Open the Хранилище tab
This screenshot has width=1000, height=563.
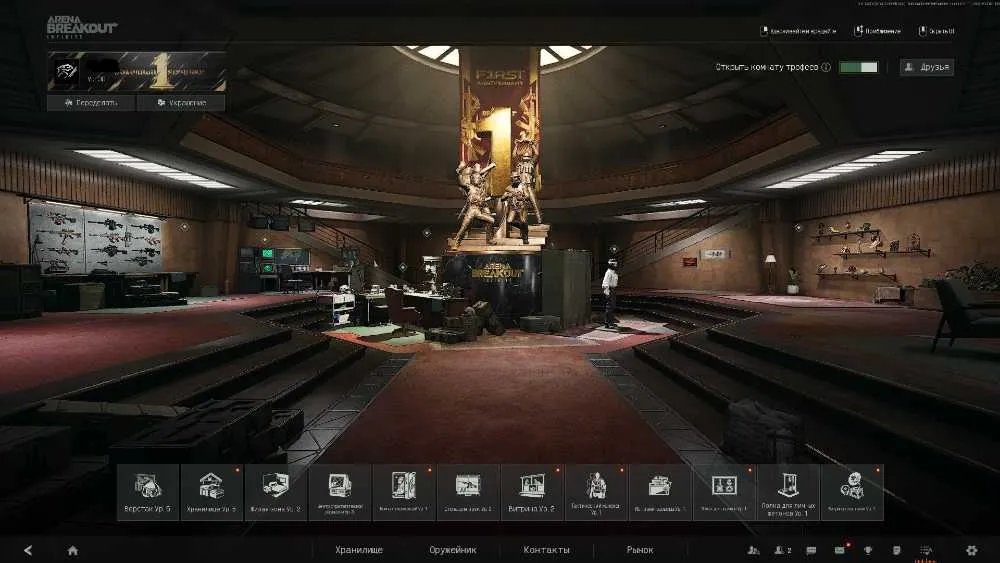358,550
